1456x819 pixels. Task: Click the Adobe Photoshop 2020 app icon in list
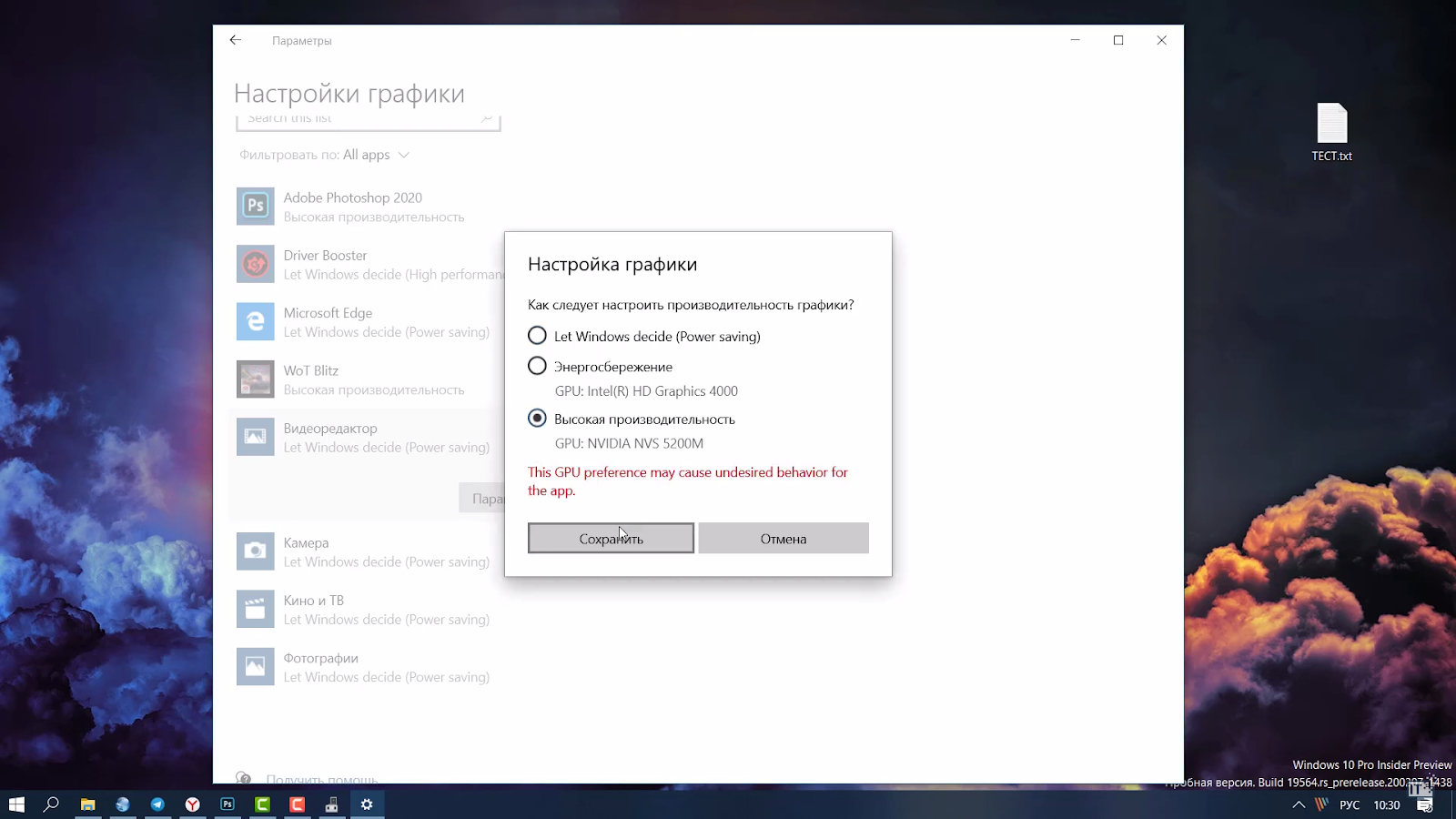(256, 207)
